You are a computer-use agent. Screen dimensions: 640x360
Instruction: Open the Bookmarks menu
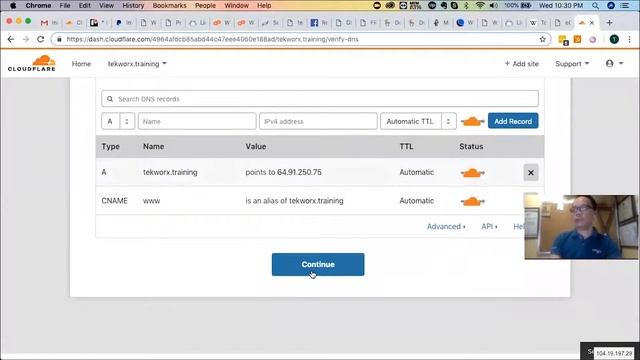coord(169,5)
